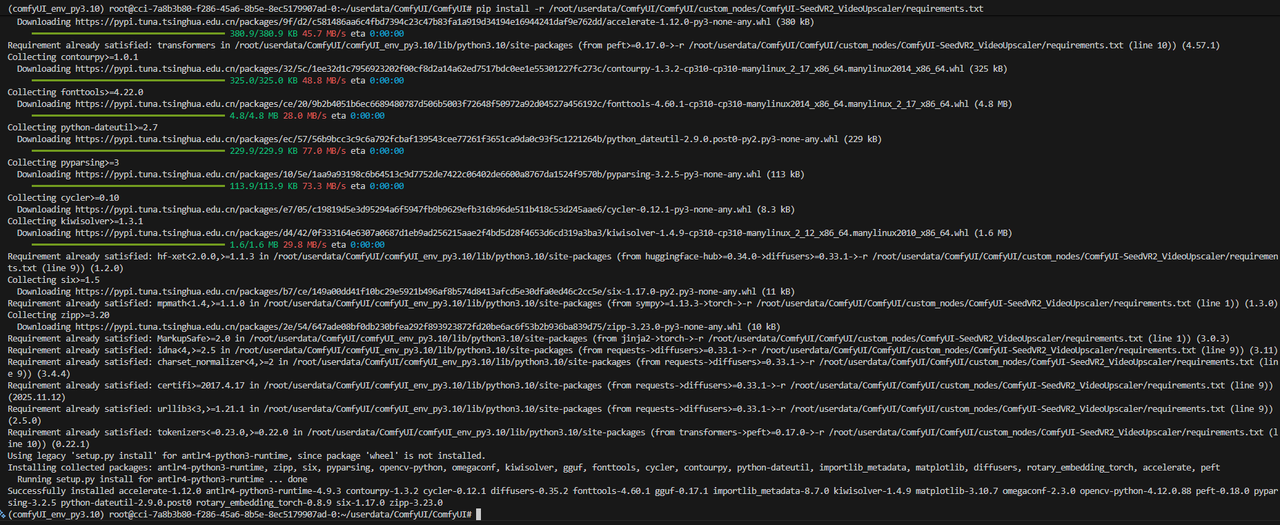Select the 'Collecting fonttools>=4.22.0' line
Viewport: 1280px width, 525px height.
pyautogui.click(x=75, y=93)
